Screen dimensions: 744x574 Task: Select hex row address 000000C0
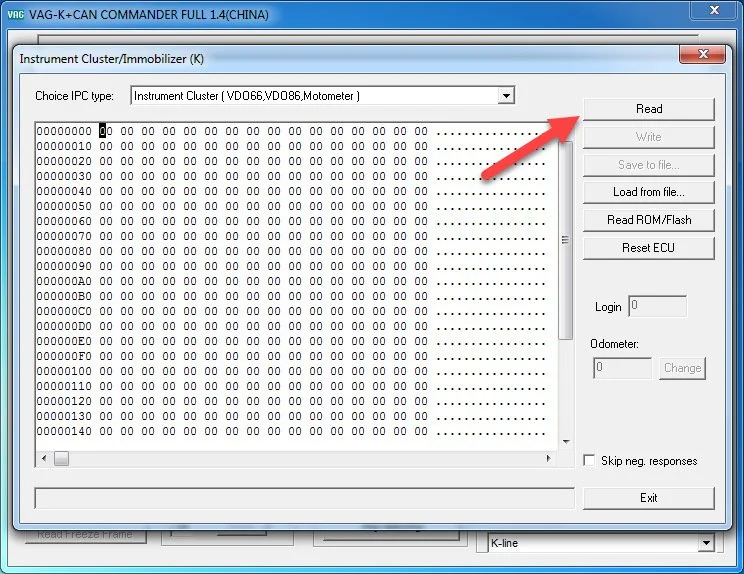(x=64, y=311)
